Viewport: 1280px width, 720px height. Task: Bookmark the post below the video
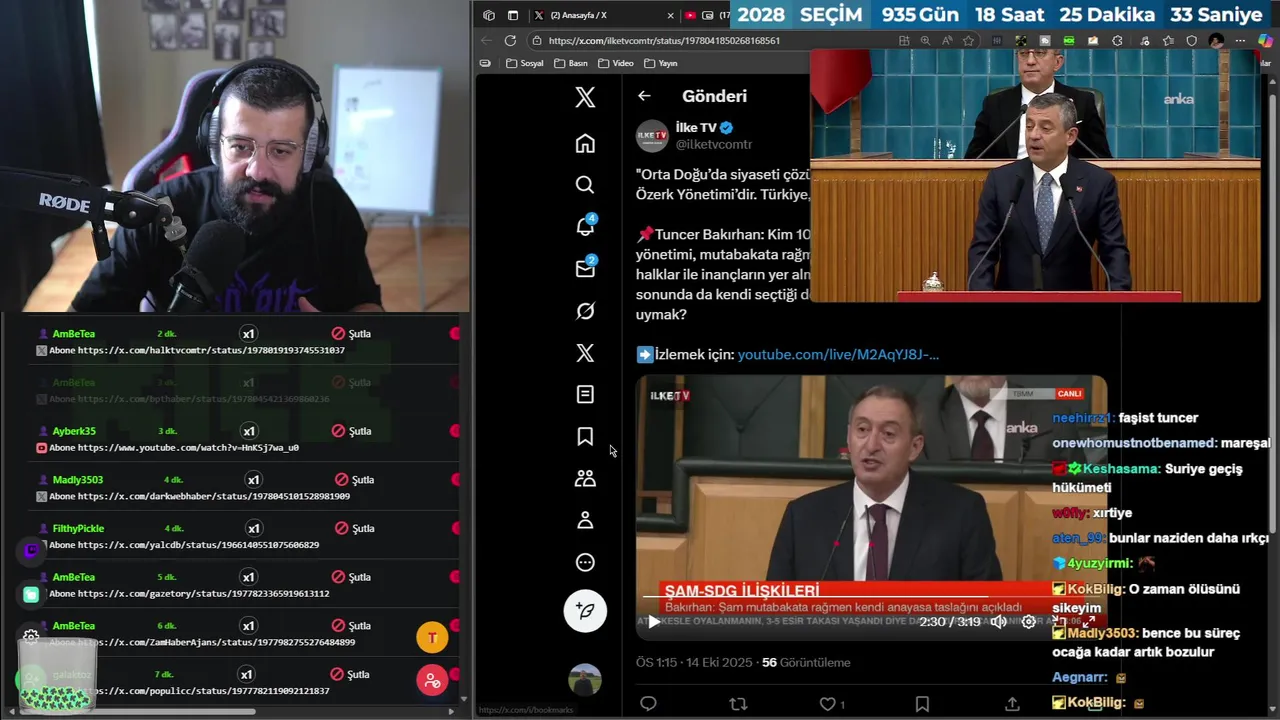click(x=922, y=704)
